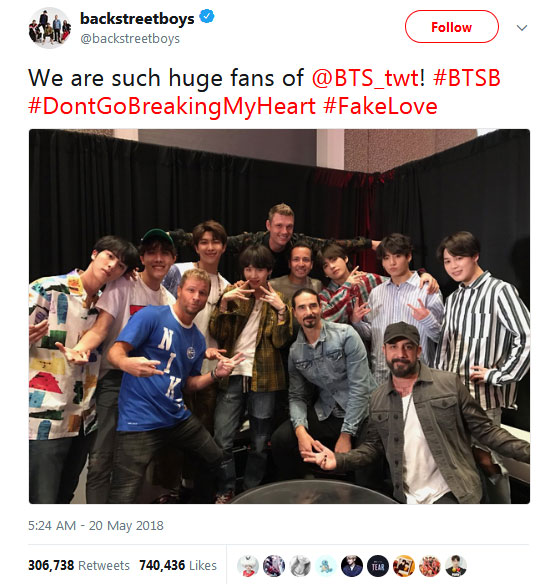Open the #BTSB hashtag
Image resolution: width=554 pixels, height=584 pixels.
coord(467,78)
